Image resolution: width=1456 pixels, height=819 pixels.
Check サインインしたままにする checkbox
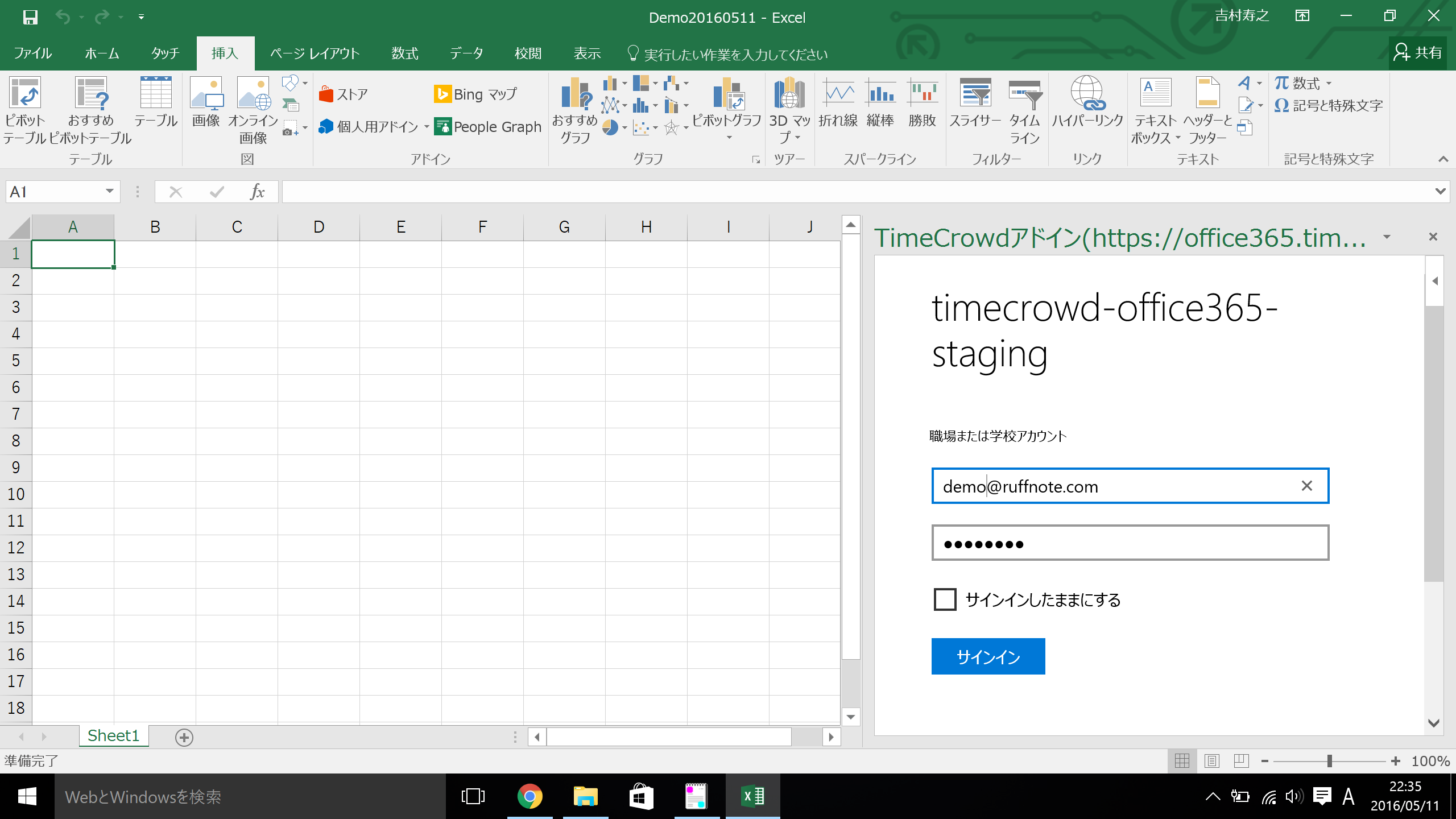(945, 599)
